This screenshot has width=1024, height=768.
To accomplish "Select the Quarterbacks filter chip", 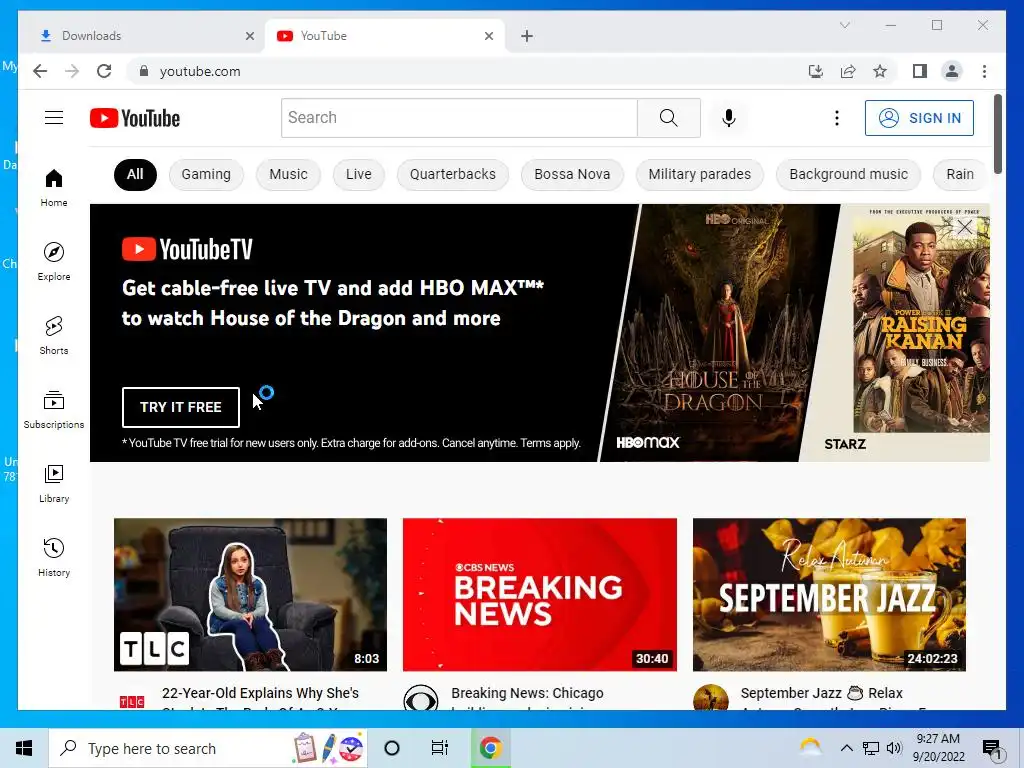I will click(x=453, y=174).
